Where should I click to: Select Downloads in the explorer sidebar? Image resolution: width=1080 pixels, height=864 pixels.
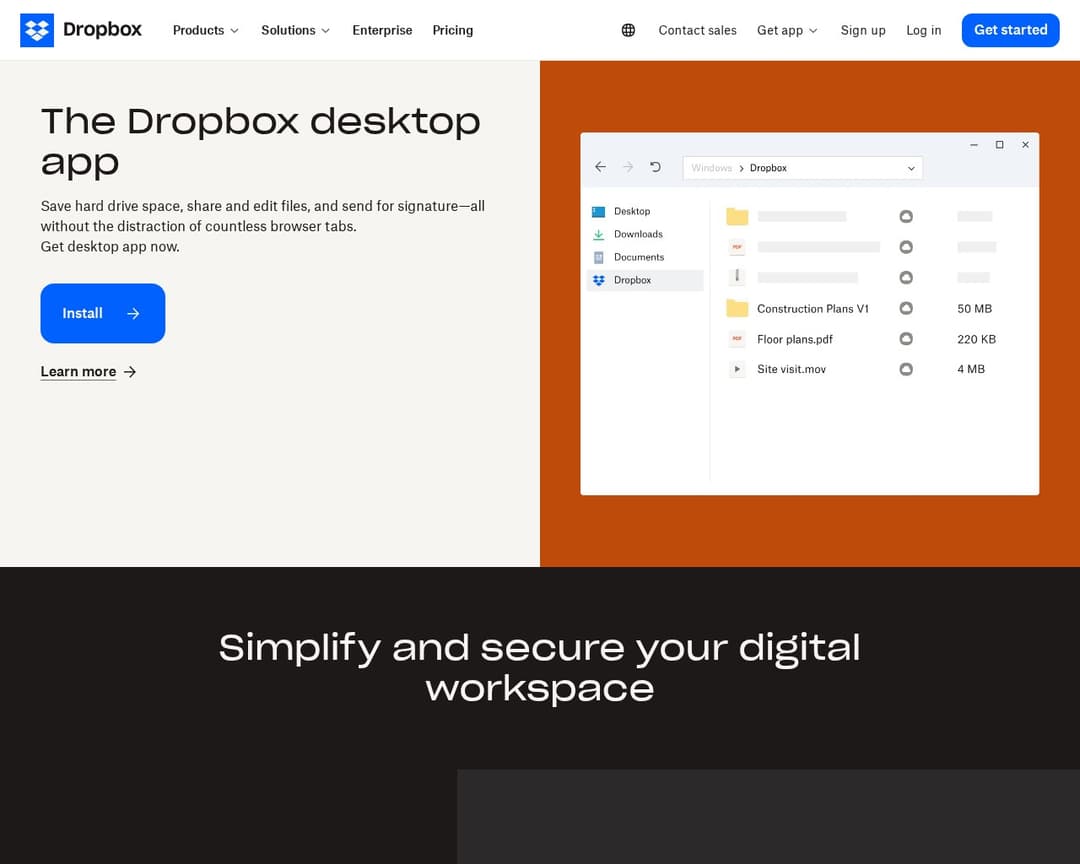click(x=638, y=234)
